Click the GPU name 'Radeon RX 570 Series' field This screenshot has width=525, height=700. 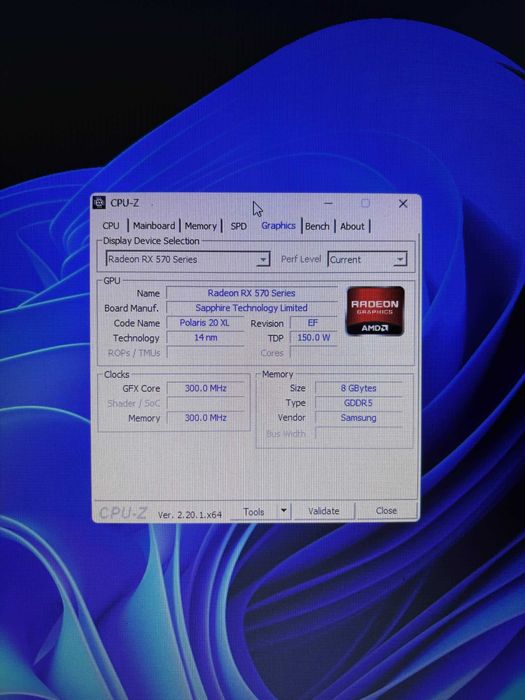pos(251,293)
